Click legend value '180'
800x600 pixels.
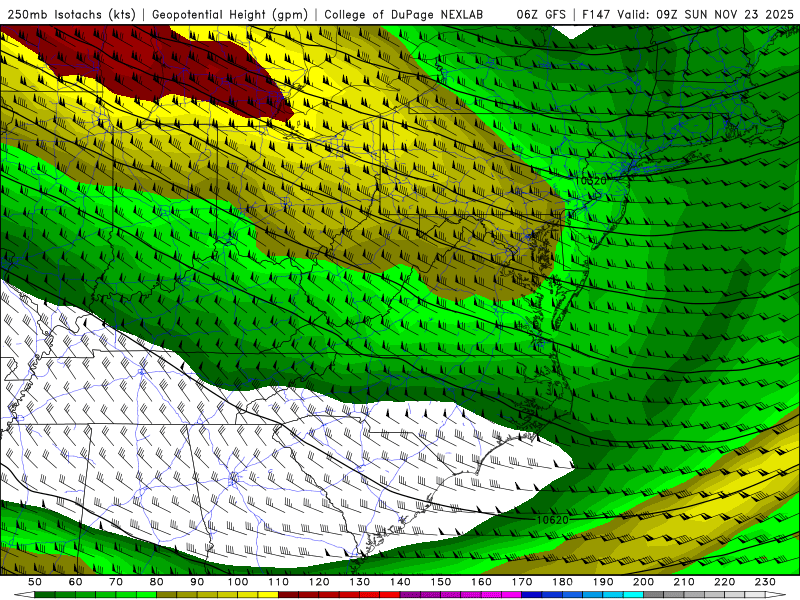click(x=562, y=582)
